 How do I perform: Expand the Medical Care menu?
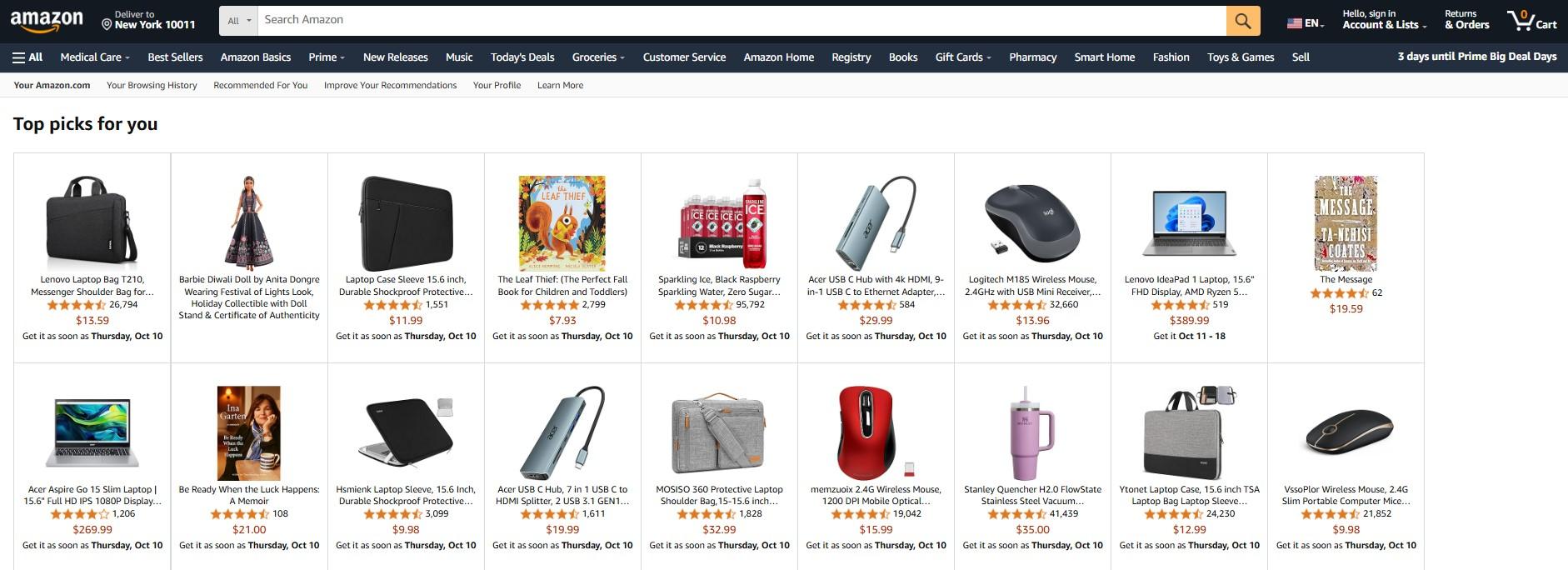[95, 57]
